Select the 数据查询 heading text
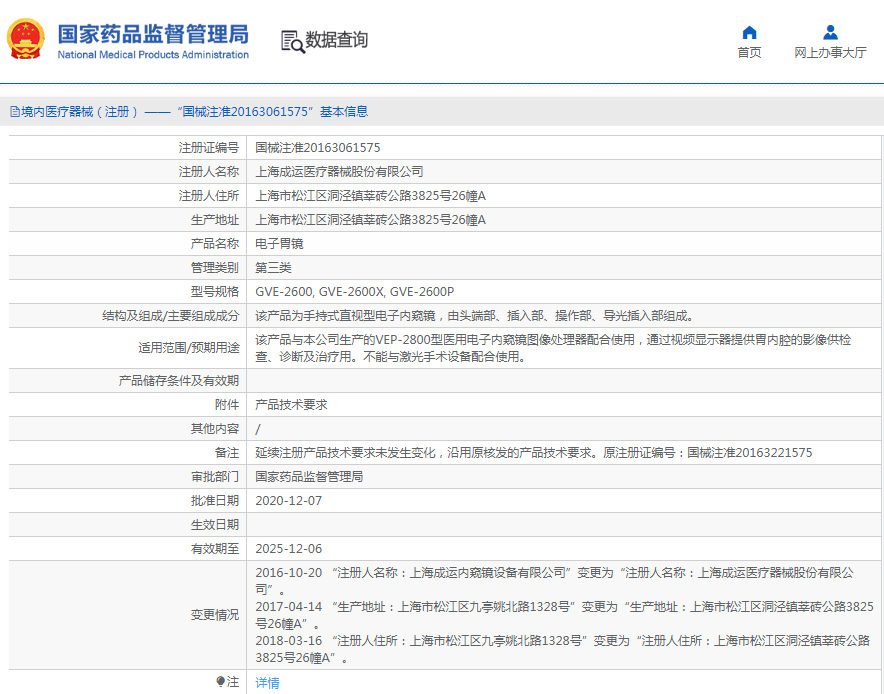 pyautogui.click(x=337, y=40)
